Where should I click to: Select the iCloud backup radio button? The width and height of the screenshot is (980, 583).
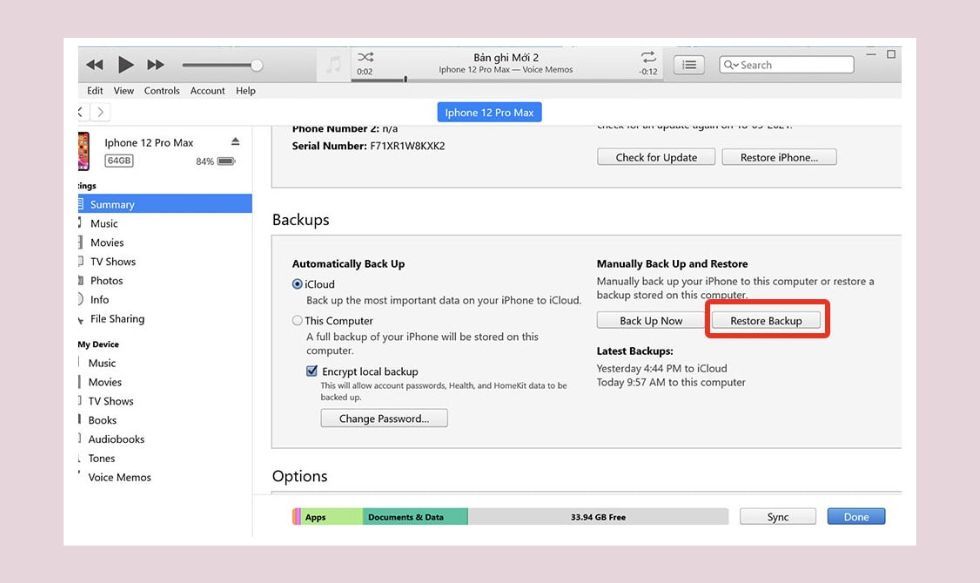click(298, 284)
